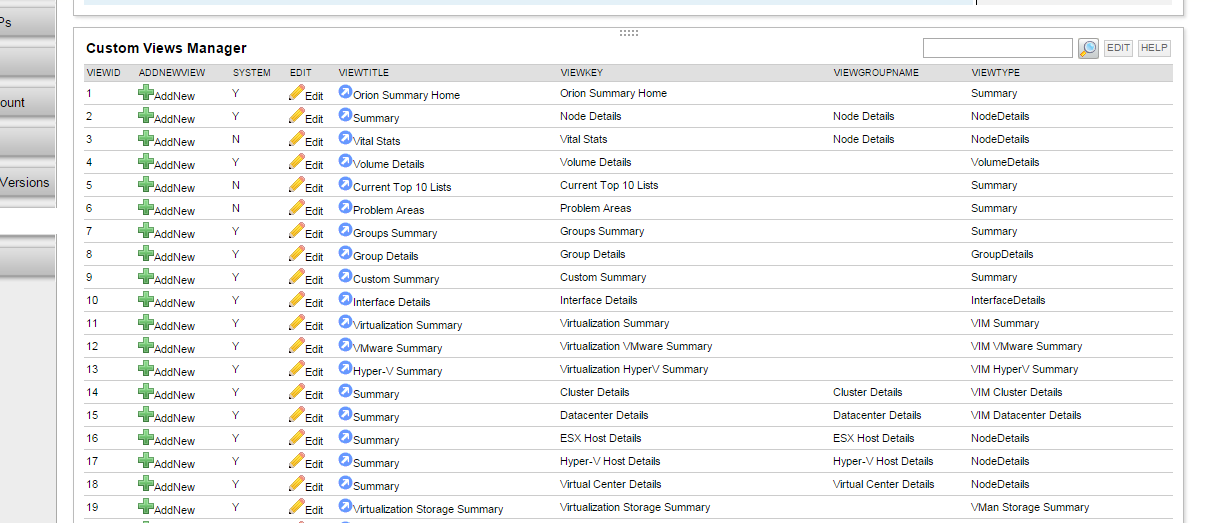
Task: Click blue arrow icon beside VMware Summary
Action: [x=346, y=345]
